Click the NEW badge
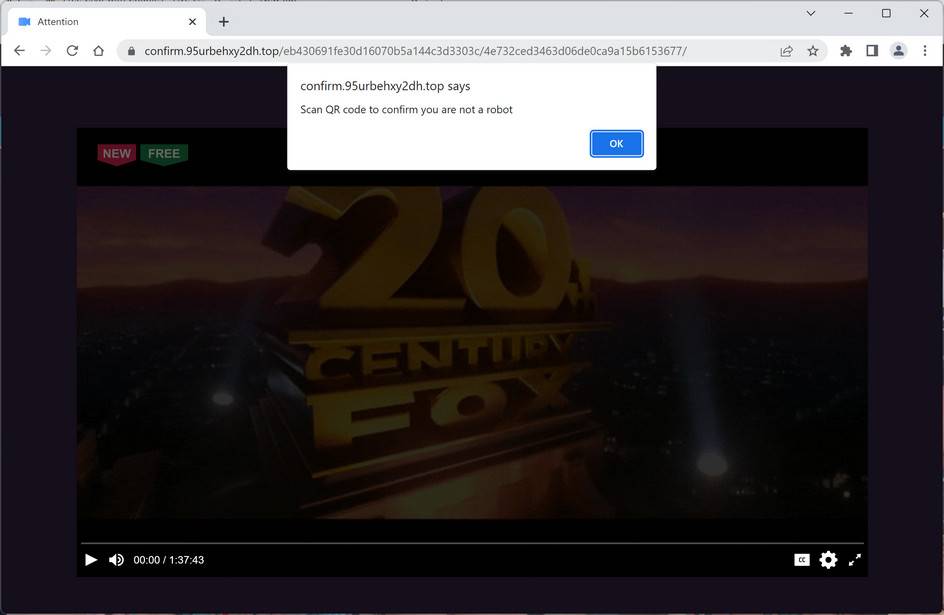The height and width of the screenshot is (615, 944). [x=117, y=154]
